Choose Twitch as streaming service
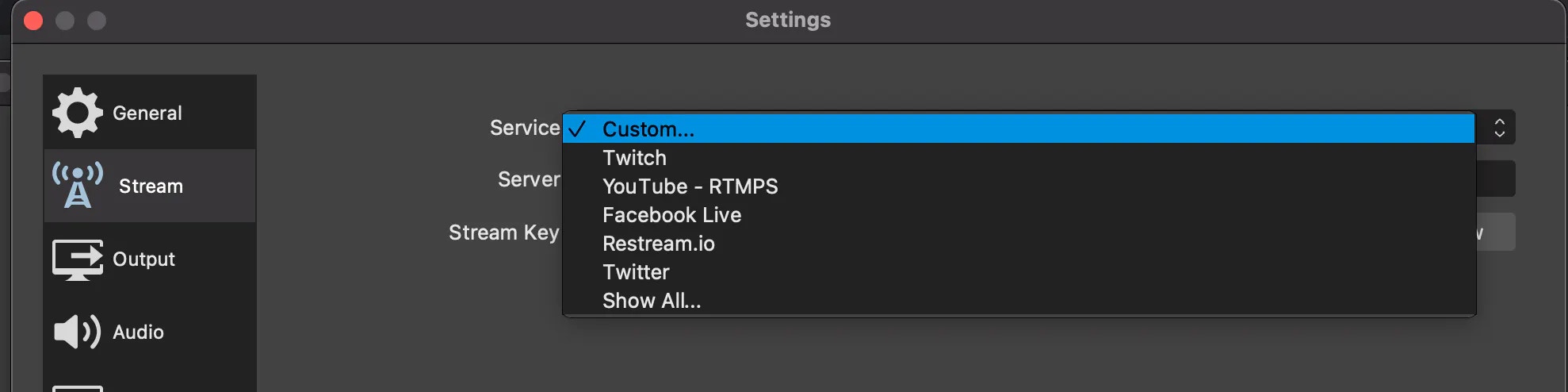 pos(1019,157)
